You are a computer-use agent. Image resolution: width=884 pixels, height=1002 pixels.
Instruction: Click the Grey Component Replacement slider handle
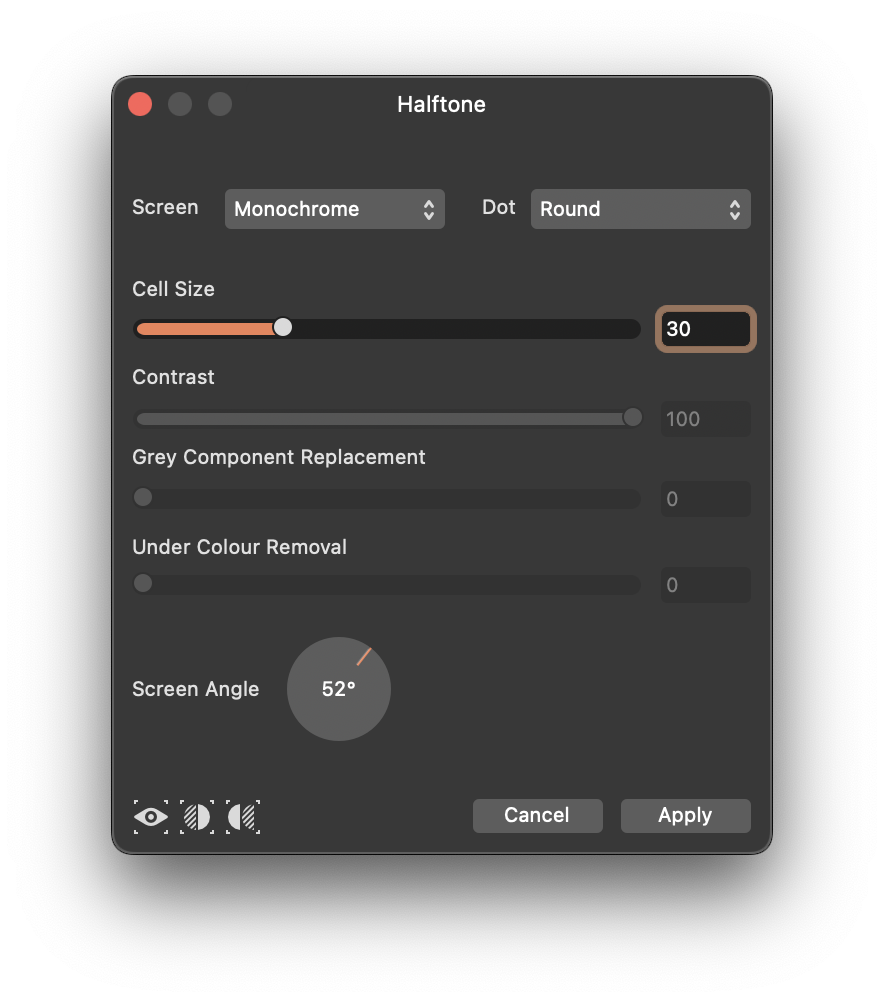tap(143, 497)
